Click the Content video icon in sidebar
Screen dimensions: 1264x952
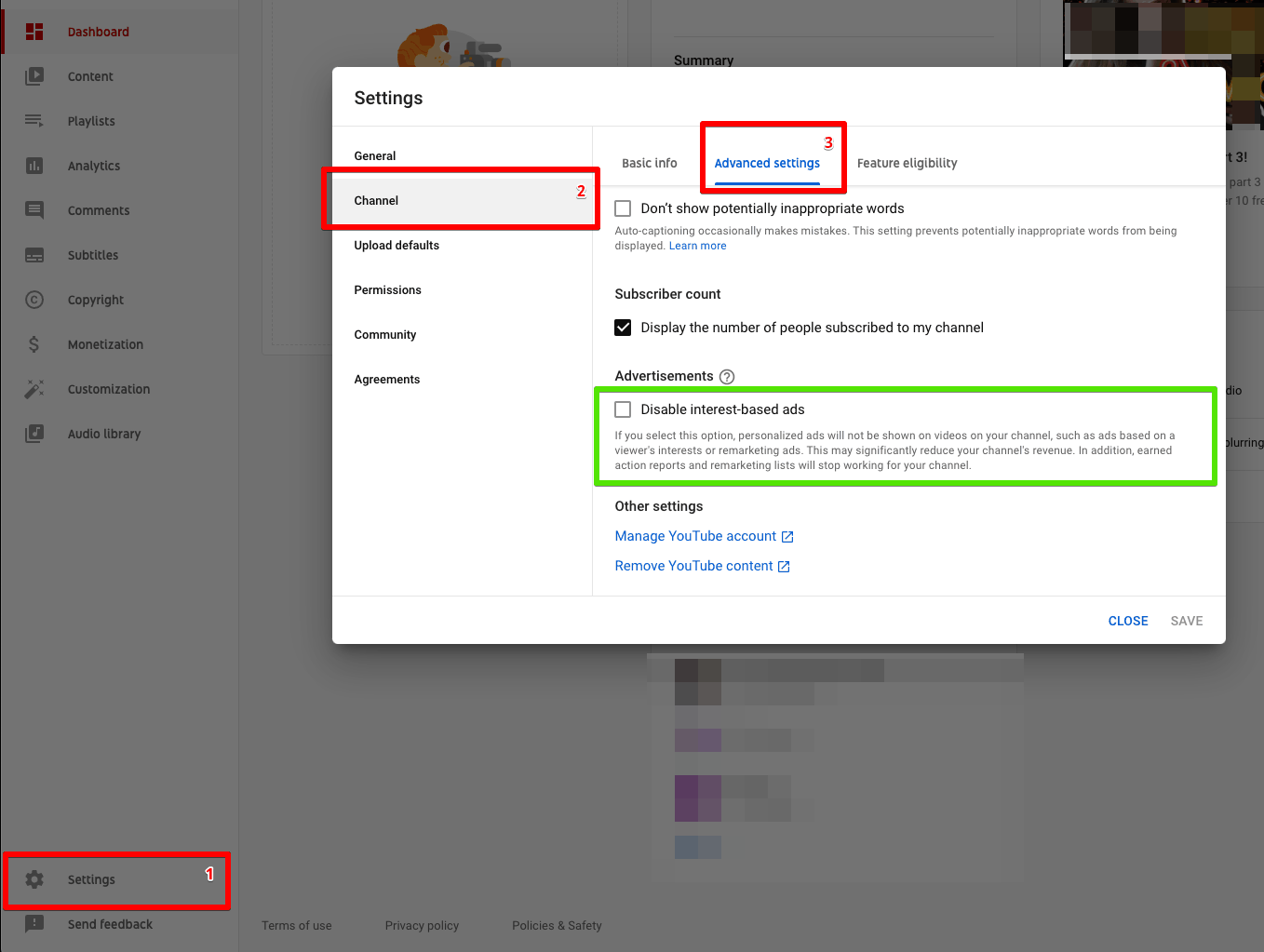click(x=34, y=76)
